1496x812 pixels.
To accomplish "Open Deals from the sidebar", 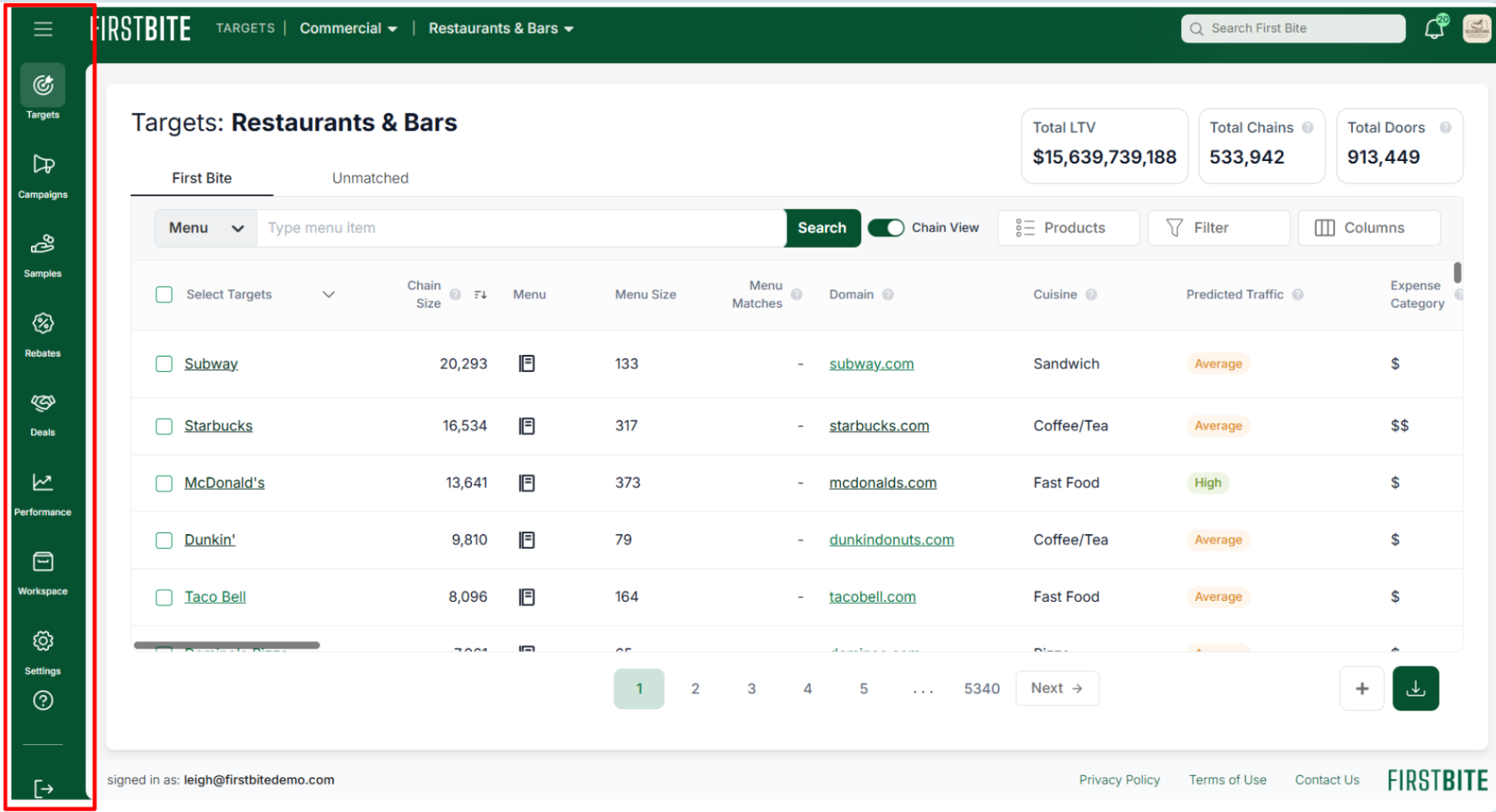I will 43,414.
